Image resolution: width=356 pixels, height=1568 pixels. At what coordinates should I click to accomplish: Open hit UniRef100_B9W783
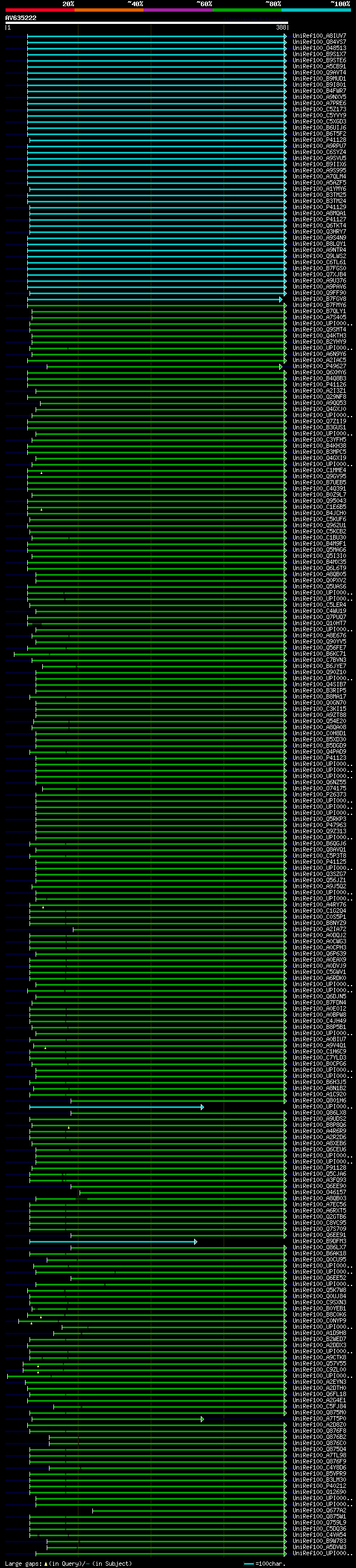coord(319,1541)
